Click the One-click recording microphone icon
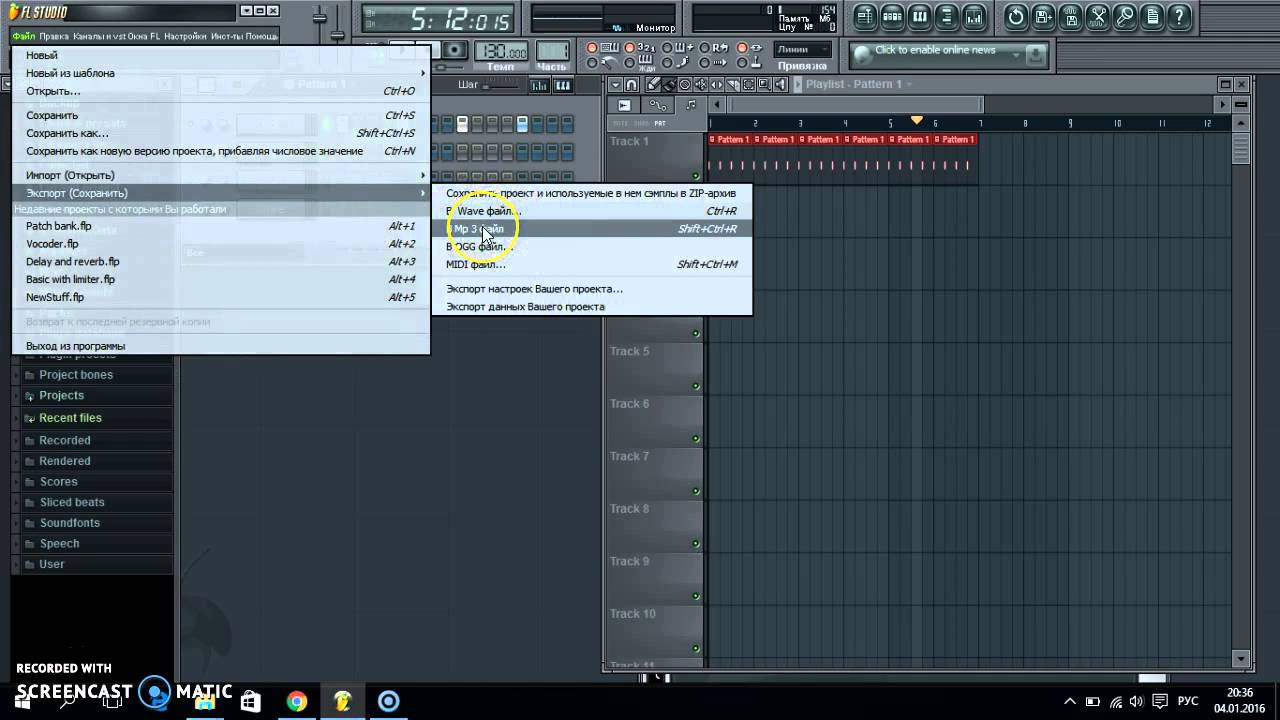This screenshot has height=720, width=1280. (1124, 17)
